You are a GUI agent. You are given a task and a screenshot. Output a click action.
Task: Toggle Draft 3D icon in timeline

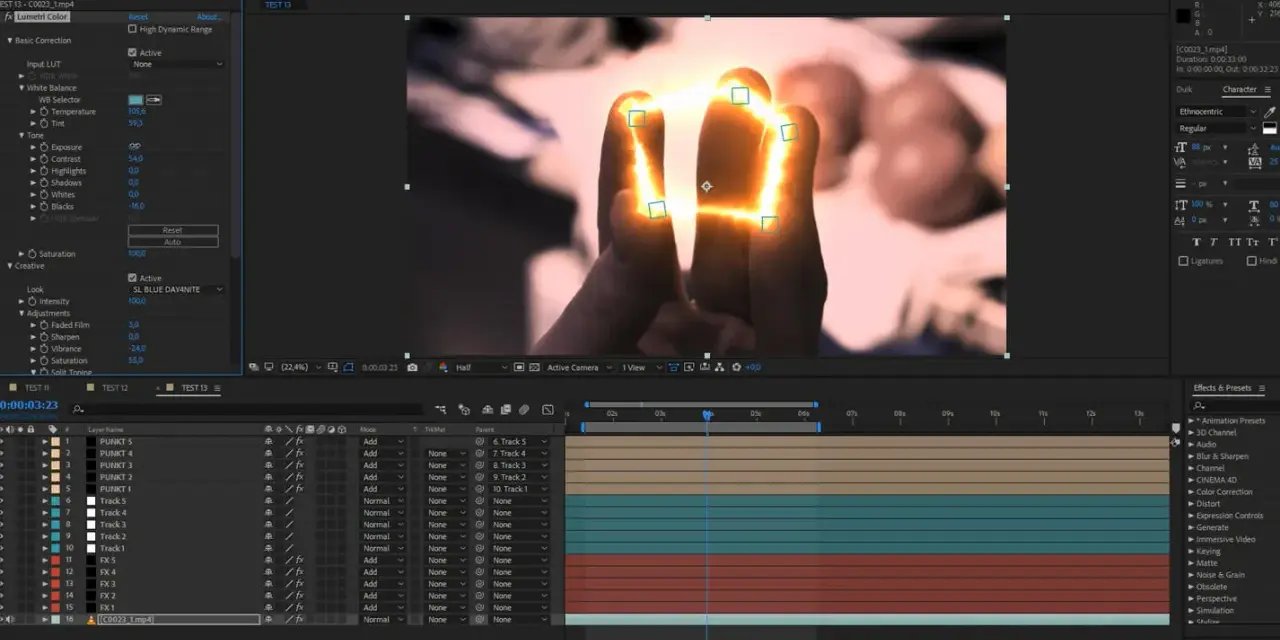click(x=464, y=409)
